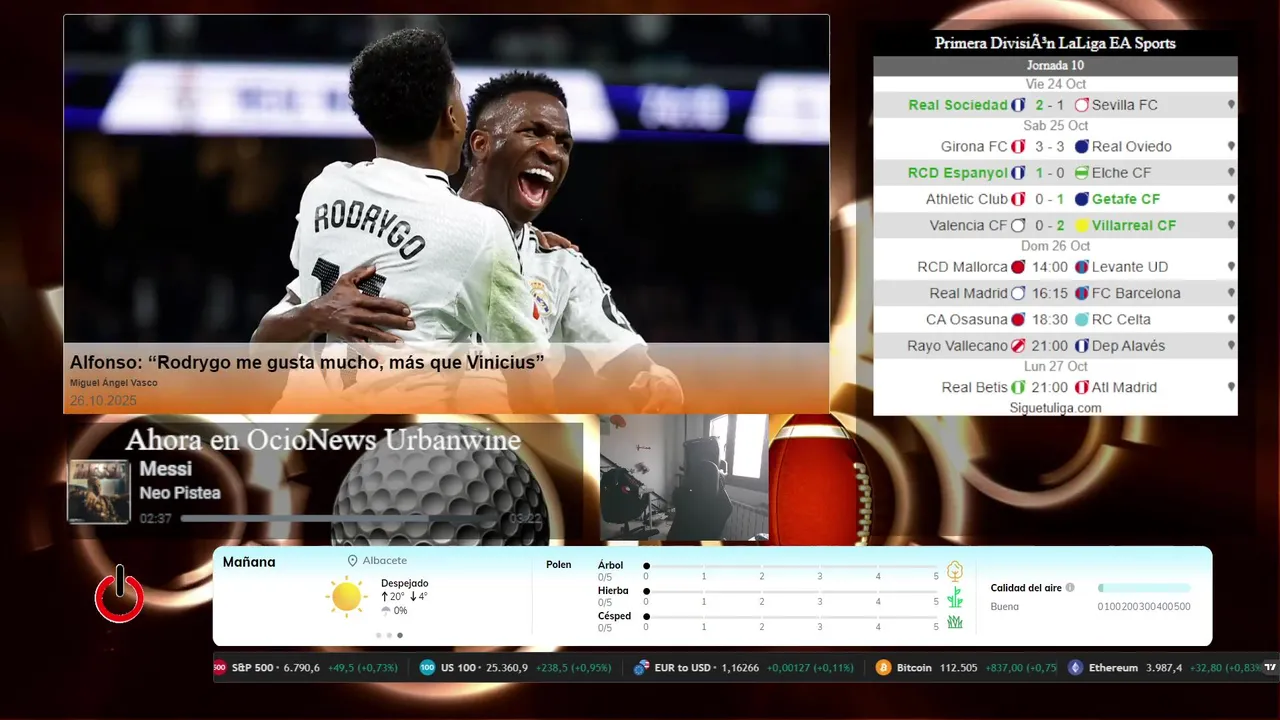Screen dimensions: 1280x720
Task: Click the Ethereum icon in ticker
Action: [1075, 667]
